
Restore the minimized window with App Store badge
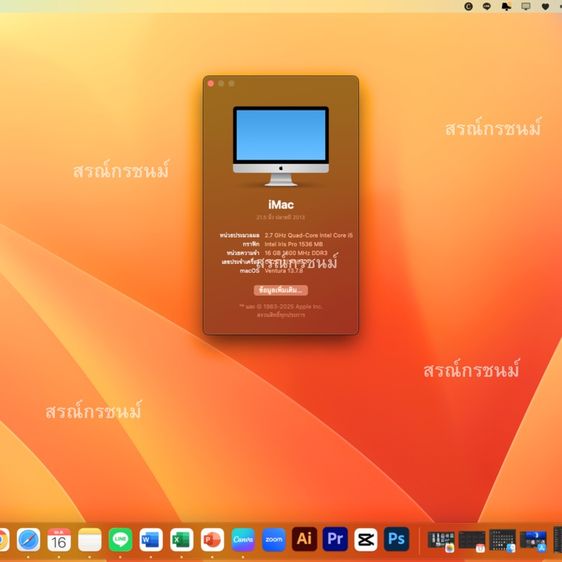click(x=533, y=540)
